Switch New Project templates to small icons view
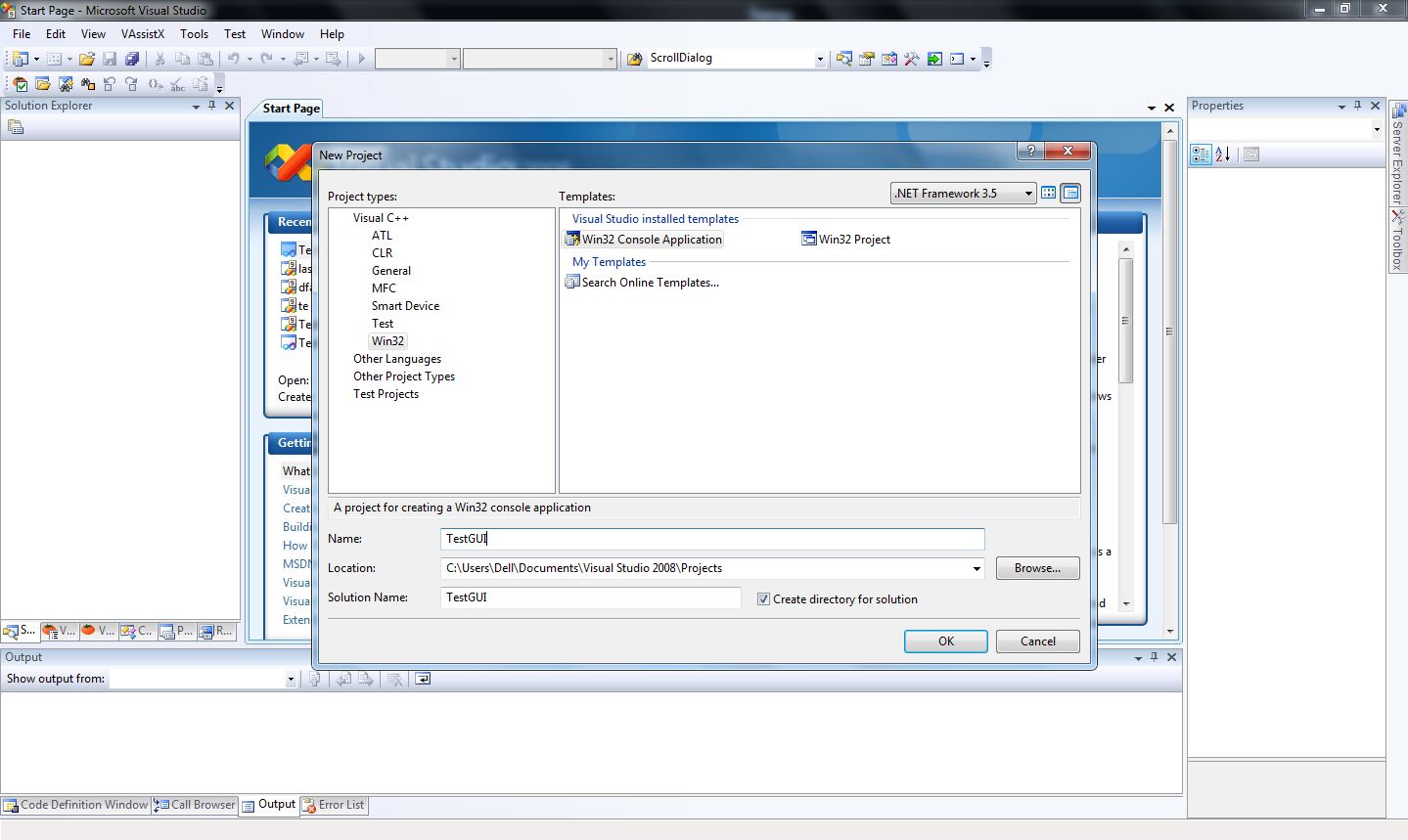1408x840 pixels. tap(1070, 194)
